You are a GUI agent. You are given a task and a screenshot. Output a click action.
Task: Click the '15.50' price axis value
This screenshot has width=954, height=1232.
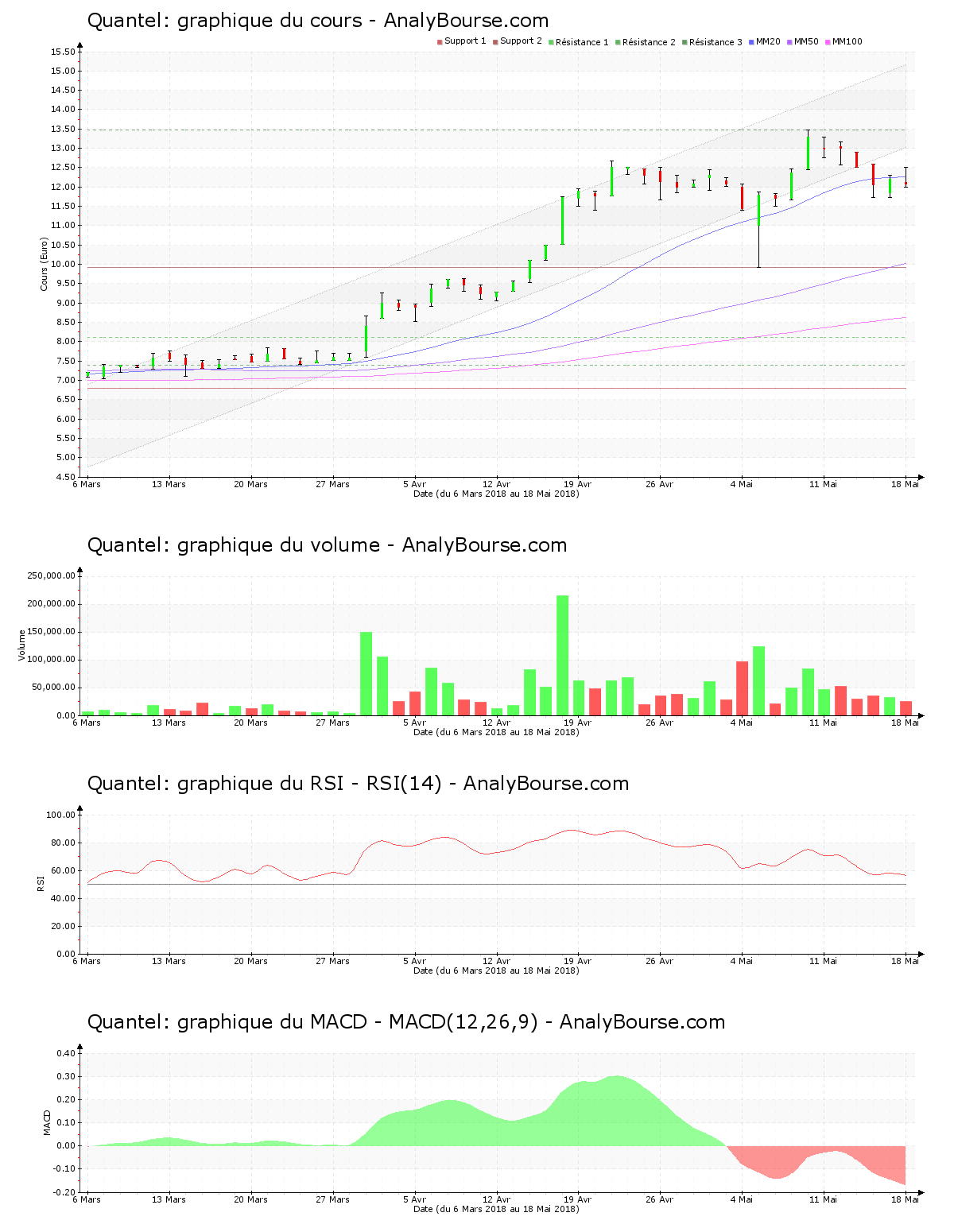[x=63, y=52]
